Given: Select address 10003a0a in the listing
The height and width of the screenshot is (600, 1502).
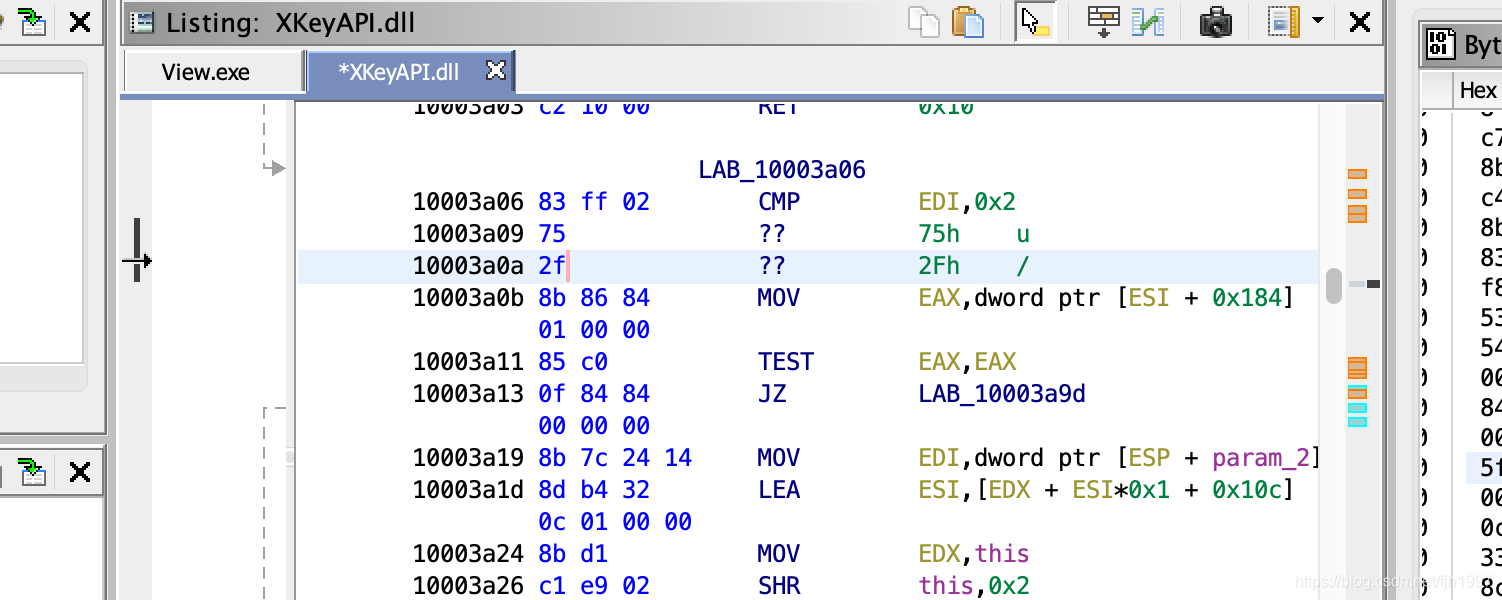Looking at the screenshot, I should pos(468,266).
